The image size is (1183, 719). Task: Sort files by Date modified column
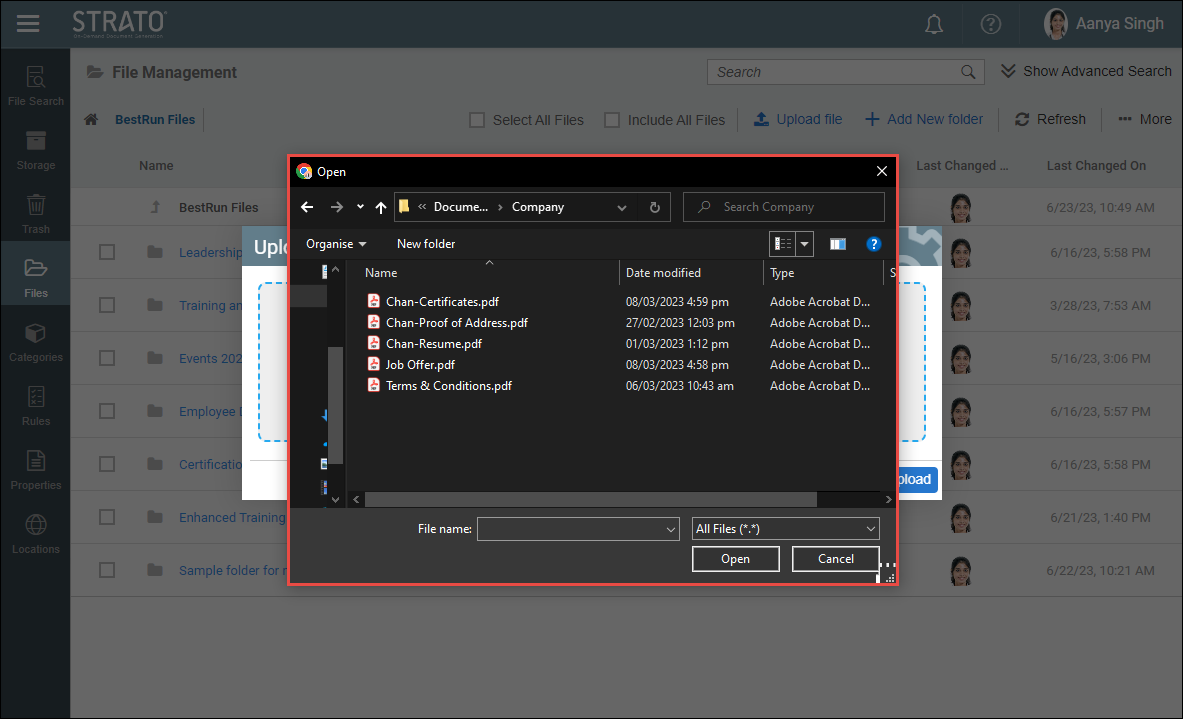coord(663,273)
